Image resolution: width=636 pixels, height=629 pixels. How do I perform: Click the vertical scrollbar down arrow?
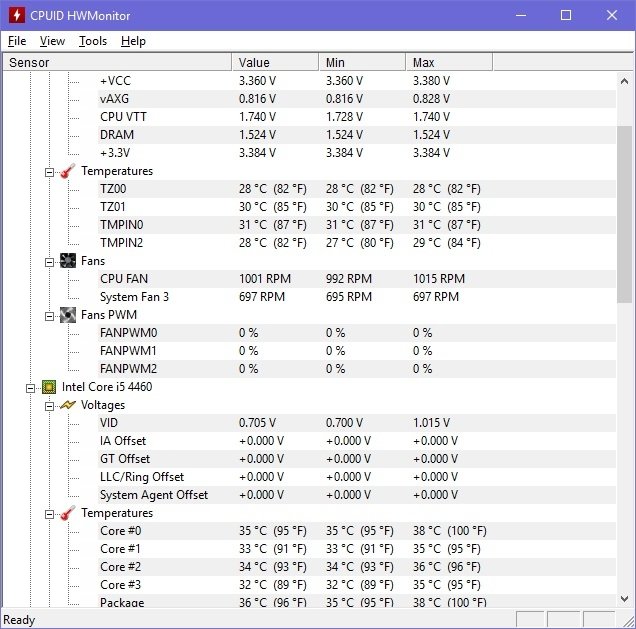[626, 600]
